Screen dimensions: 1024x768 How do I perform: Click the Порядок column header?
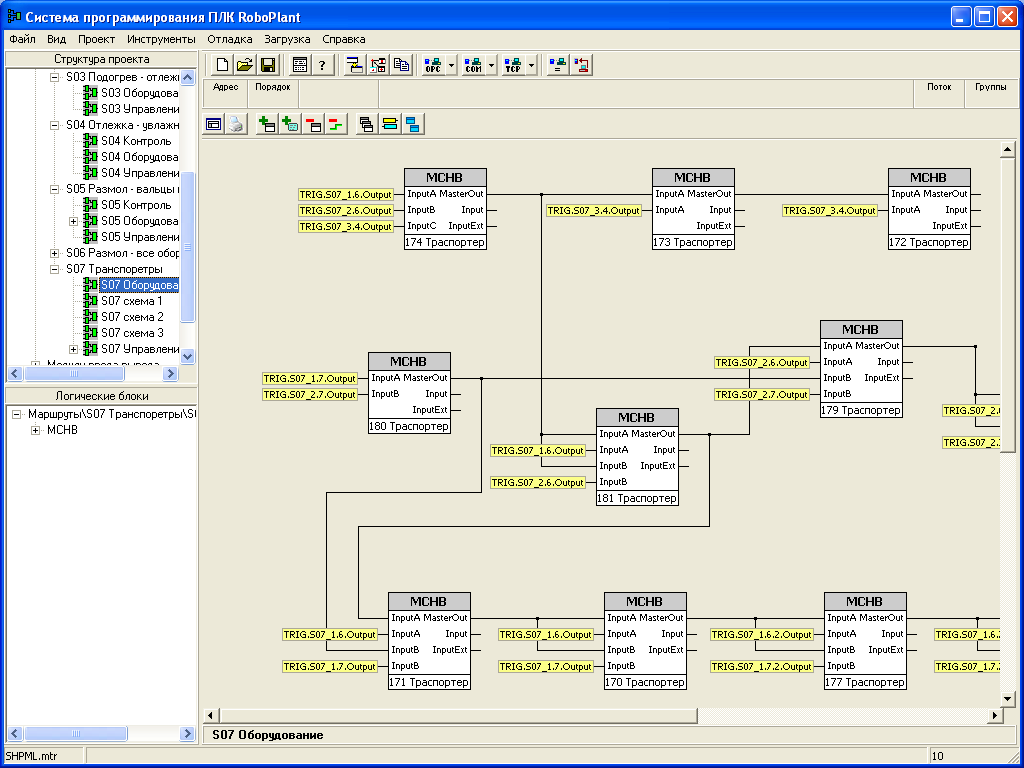click(273, 87)
